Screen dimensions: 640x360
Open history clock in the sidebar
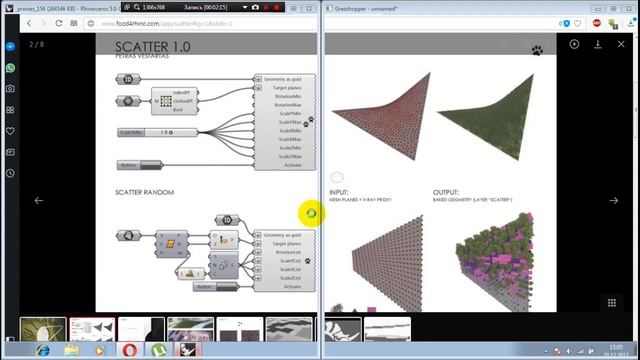[x=11, y=173]
